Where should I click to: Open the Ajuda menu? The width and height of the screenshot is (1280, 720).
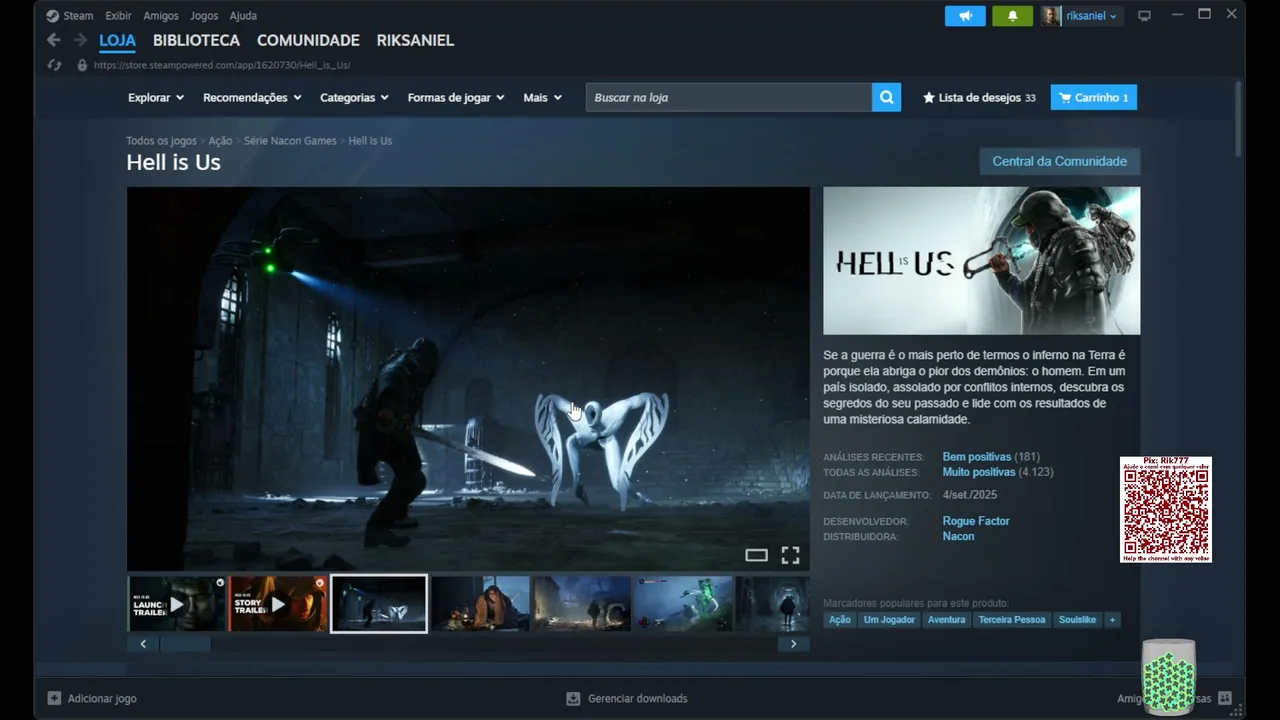[x=243, y=16]
